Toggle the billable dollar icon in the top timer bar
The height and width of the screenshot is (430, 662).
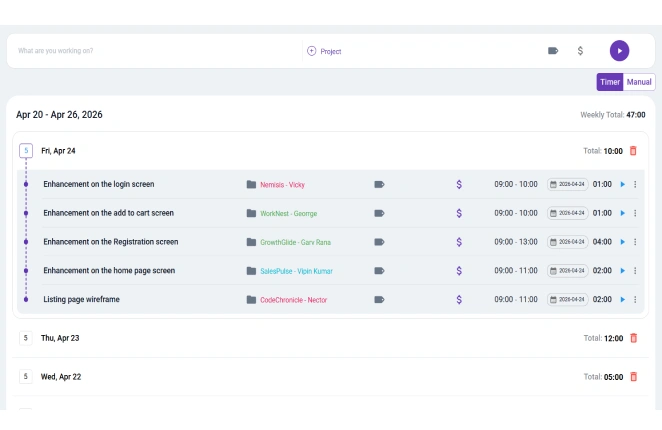pyautogui.click(x=580, y=51)
